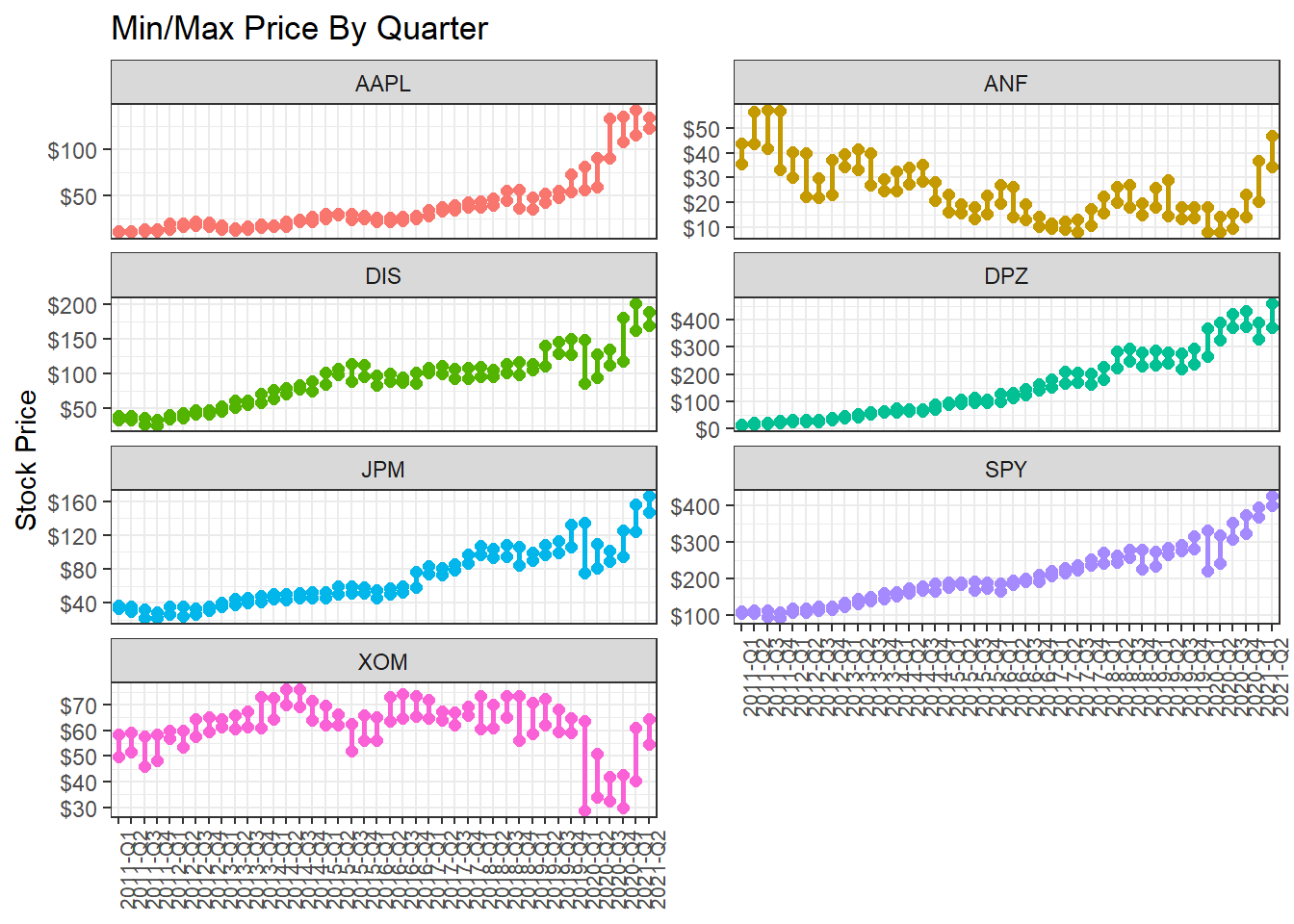Click the $400 tick label in DPZ panel
1294x924 pixels.
coord(695,321)
